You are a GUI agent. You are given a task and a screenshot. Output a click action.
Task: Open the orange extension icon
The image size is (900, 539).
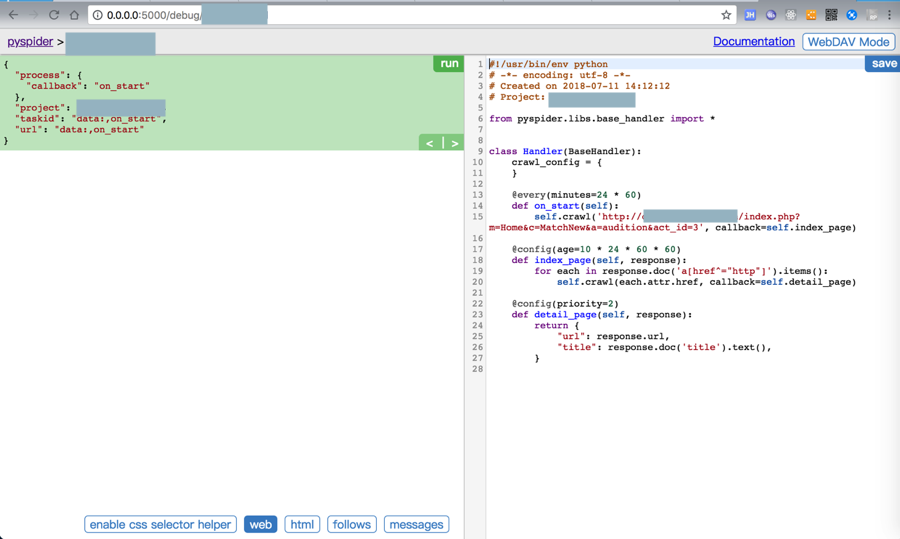tap(811, 15)
